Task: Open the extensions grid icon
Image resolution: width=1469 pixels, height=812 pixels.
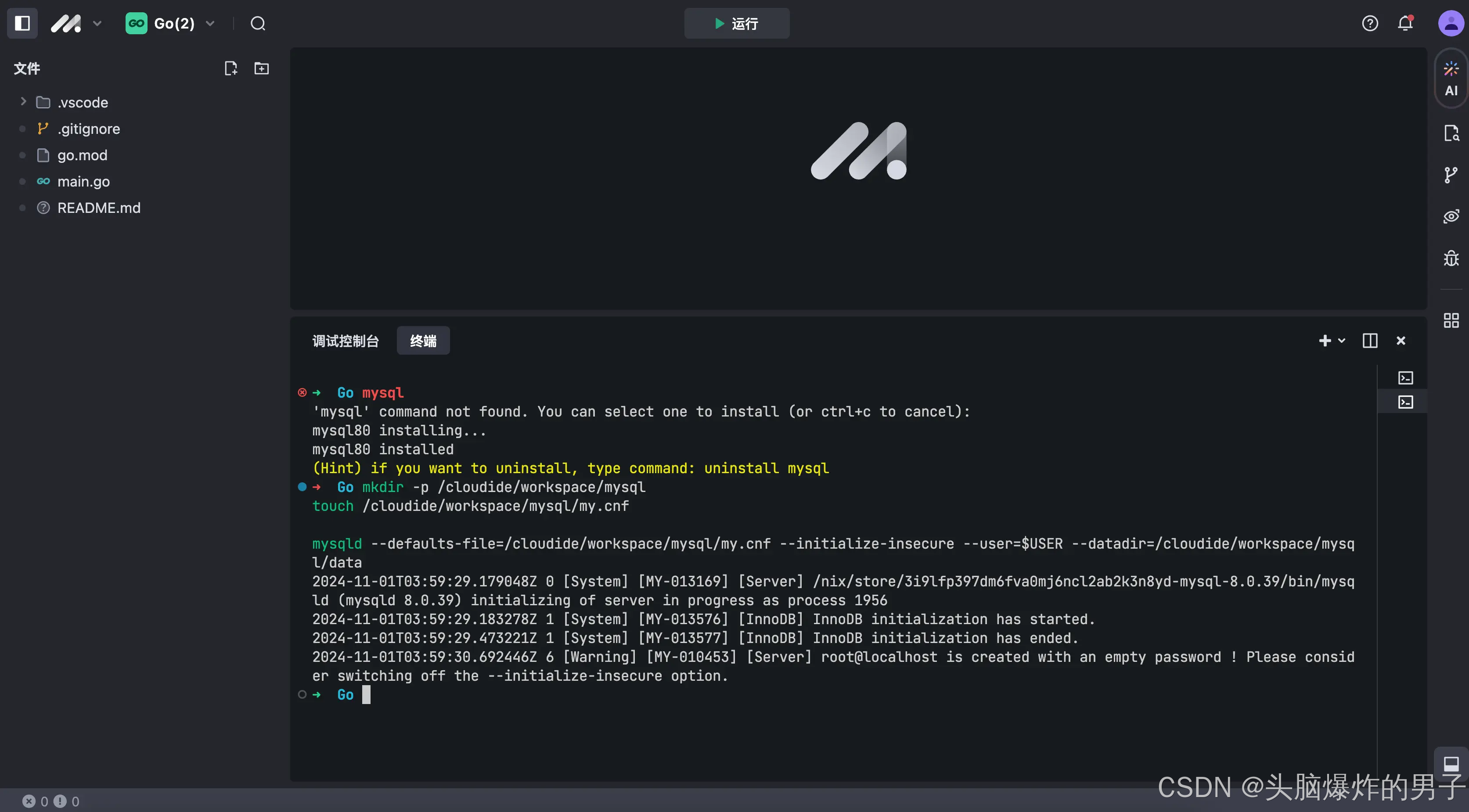Action: (1451, 320)
